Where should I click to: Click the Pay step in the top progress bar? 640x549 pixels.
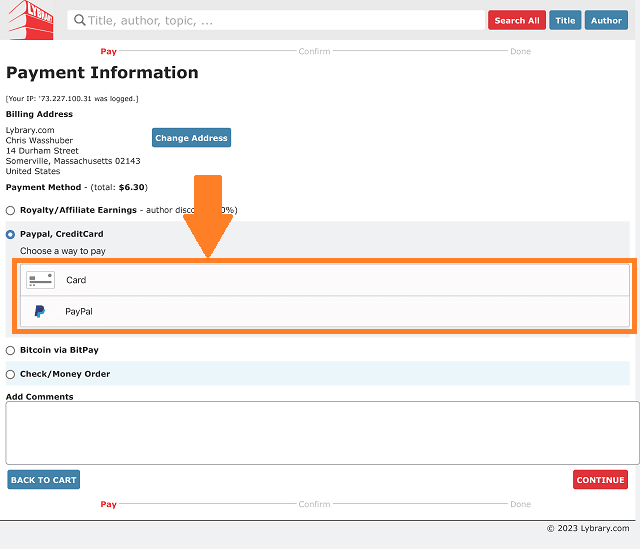click(x=109, y=51)
